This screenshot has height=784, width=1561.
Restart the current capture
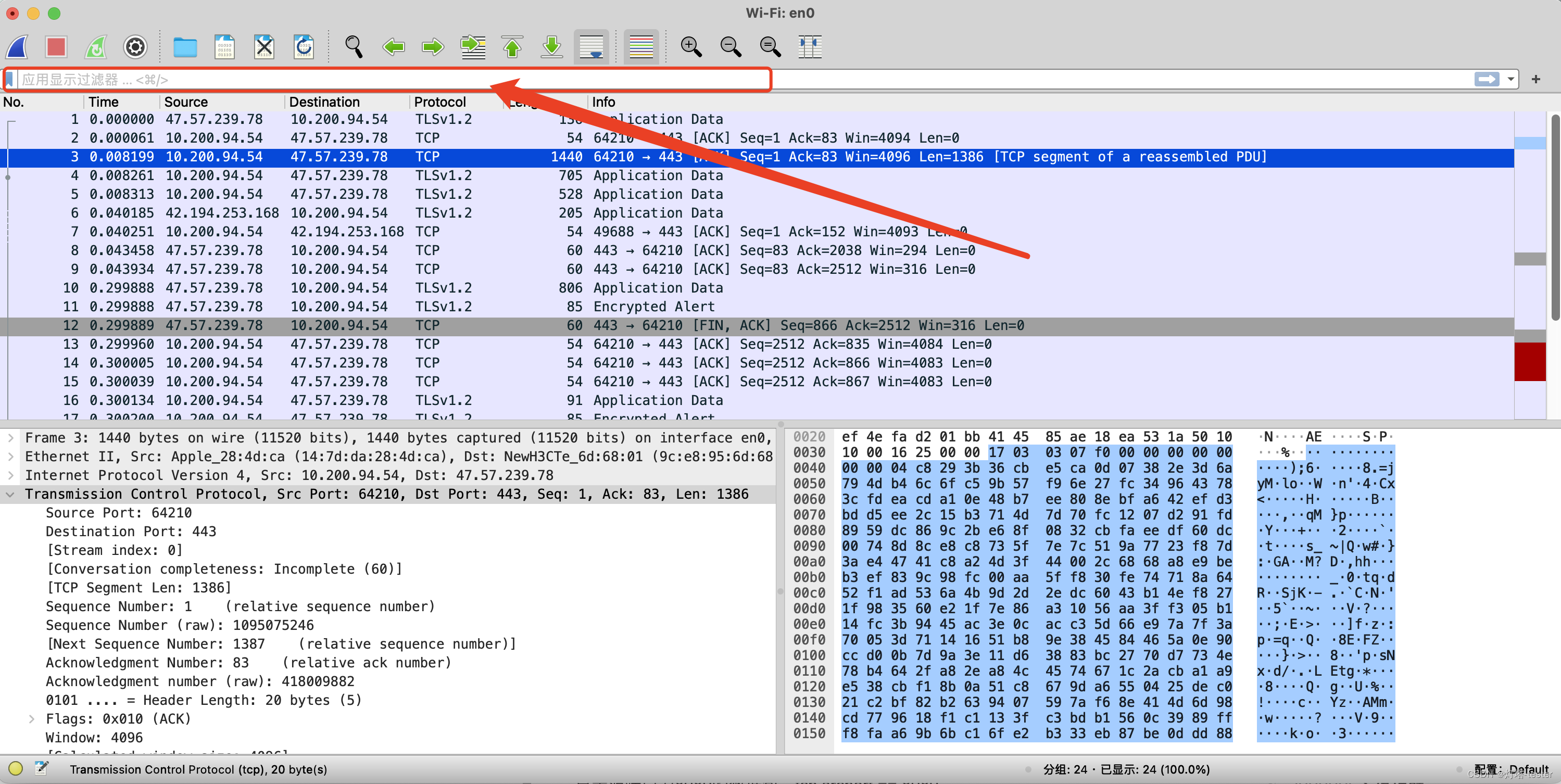pos(96,47)
